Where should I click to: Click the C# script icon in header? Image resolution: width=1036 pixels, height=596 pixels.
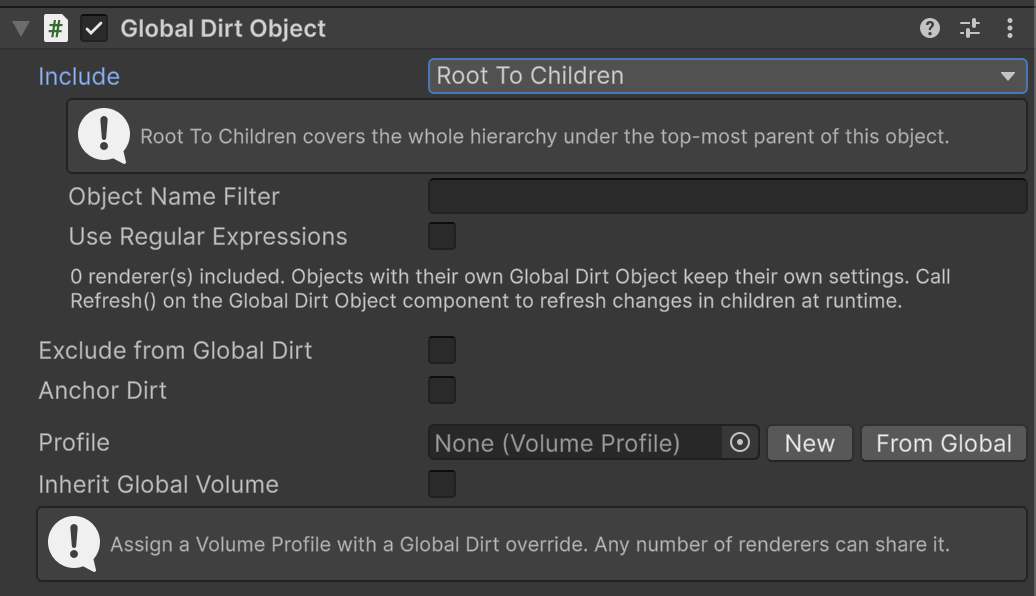pyautogui.click(x=56, y=28)
